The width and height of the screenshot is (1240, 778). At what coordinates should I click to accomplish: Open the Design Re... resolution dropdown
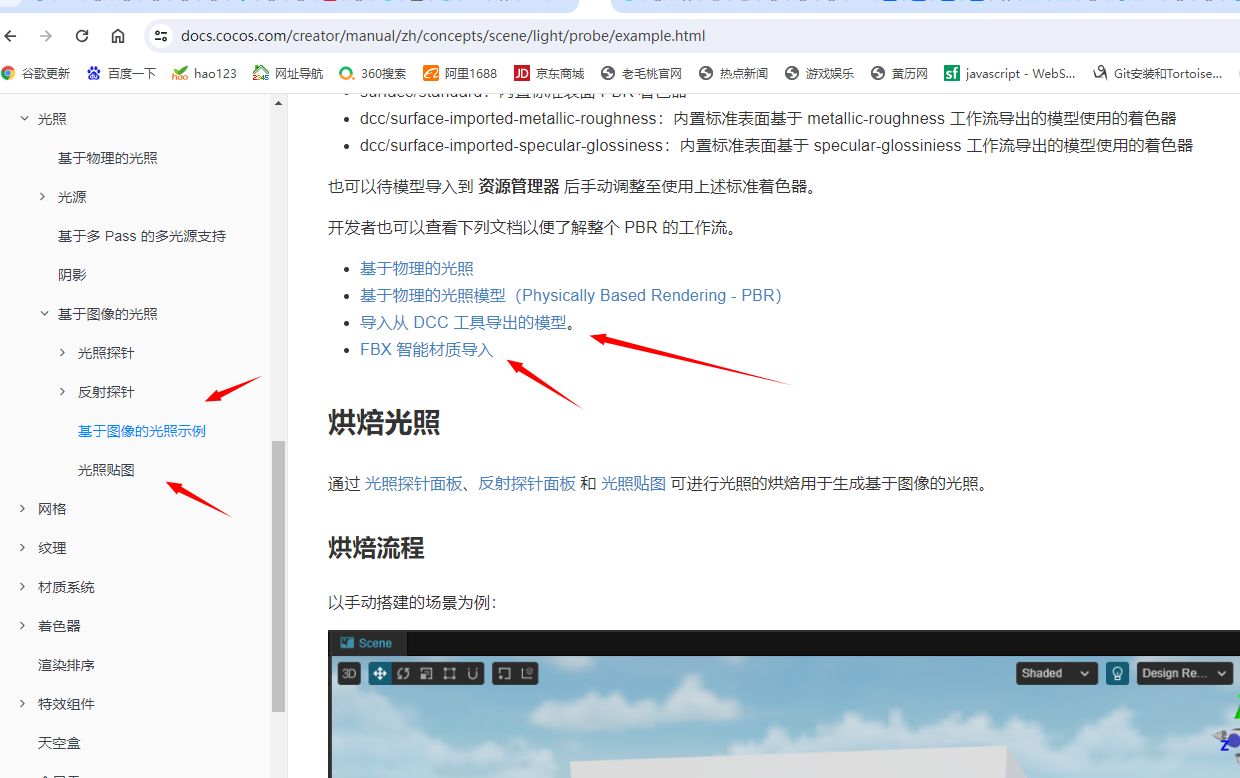(1185, 673)
